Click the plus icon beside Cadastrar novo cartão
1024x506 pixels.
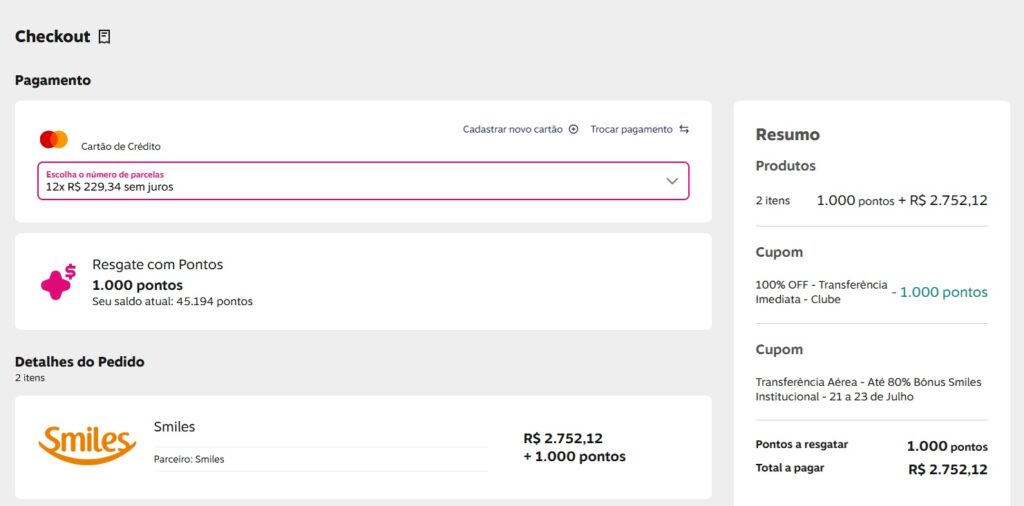coord(574,129)
